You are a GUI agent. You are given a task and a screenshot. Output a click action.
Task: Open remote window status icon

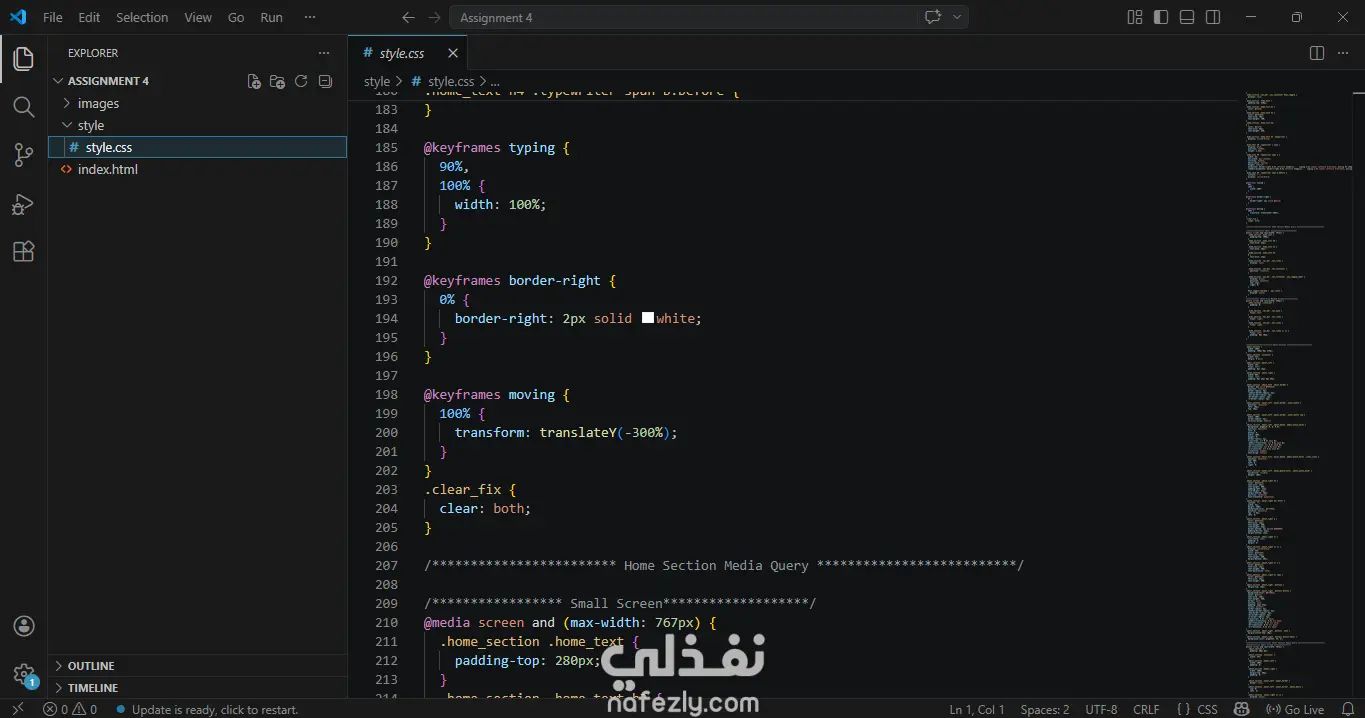17,709
